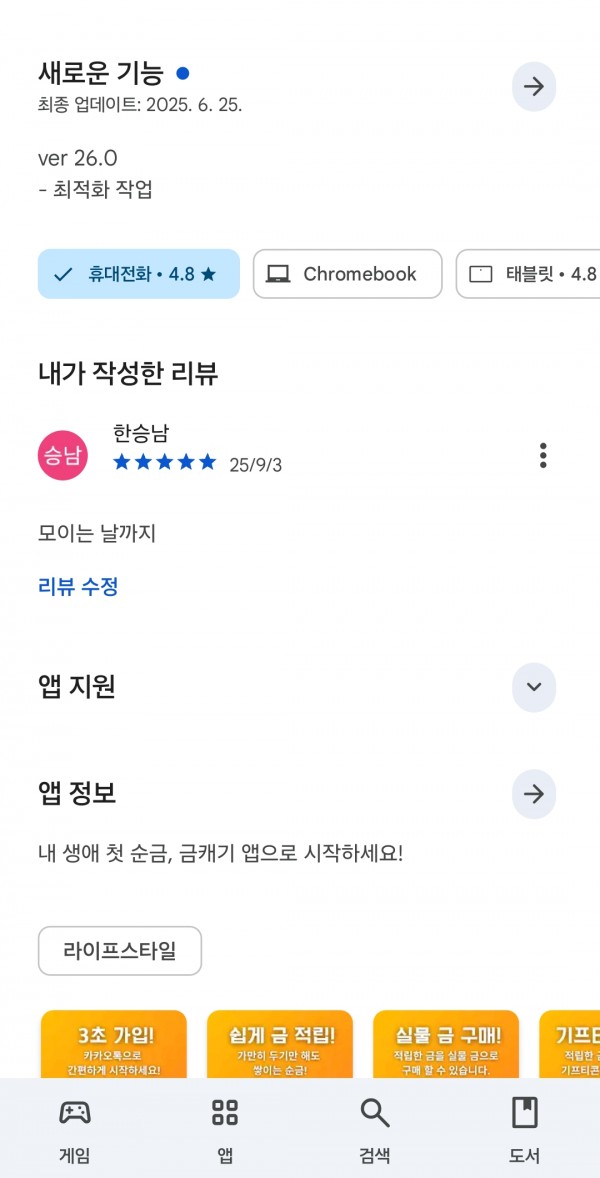Screen dimensions: 600x1178
Task: Open the 새로운 기능 arrow button
Action: pyautogui.click(x=534, y=86)
